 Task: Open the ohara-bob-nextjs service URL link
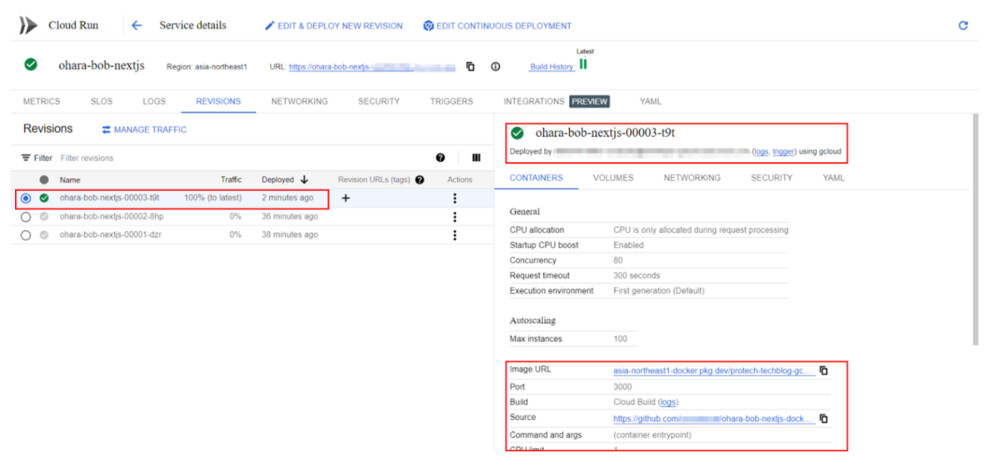(372, 66)
